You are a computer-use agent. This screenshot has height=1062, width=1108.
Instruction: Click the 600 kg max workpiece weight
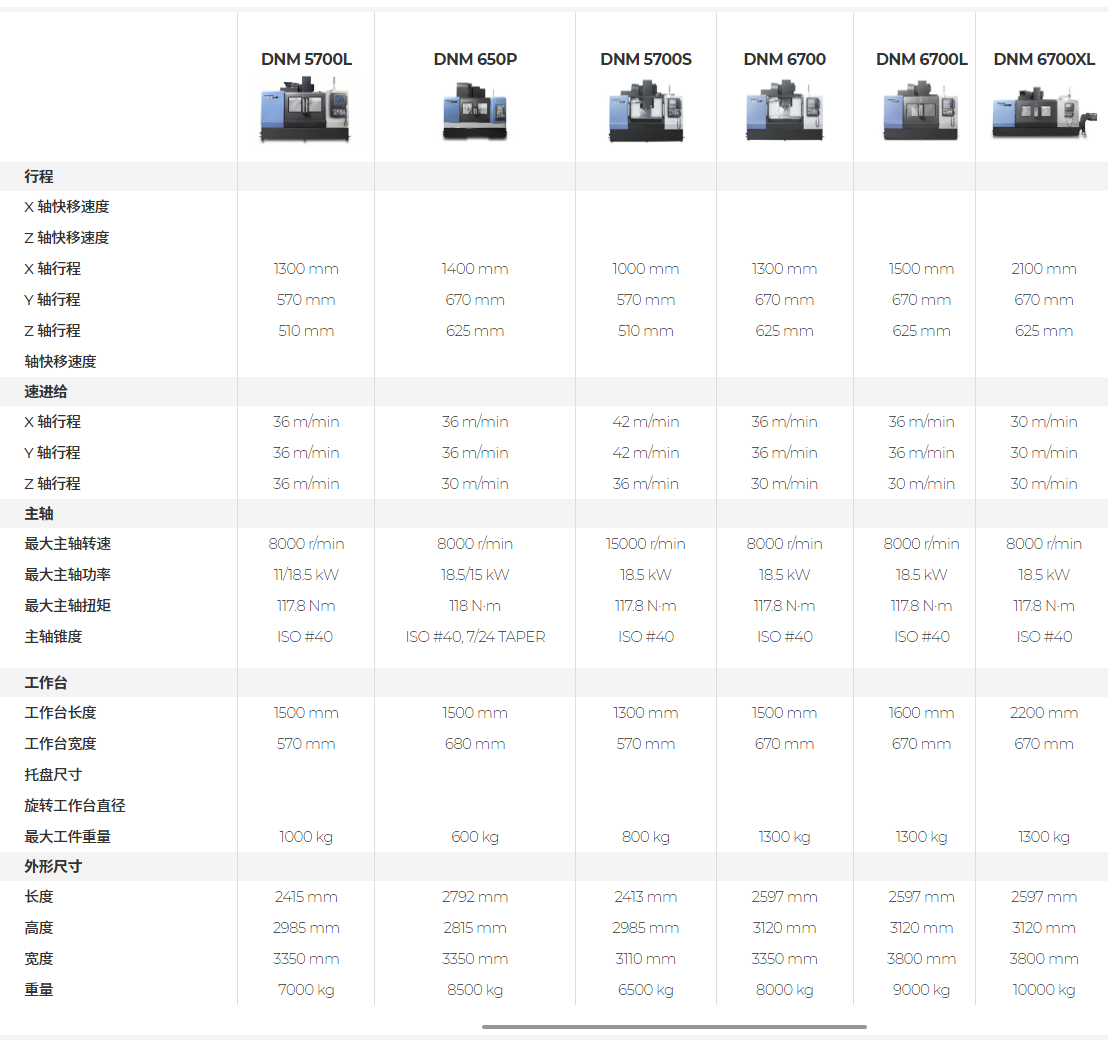pos(475,837)
